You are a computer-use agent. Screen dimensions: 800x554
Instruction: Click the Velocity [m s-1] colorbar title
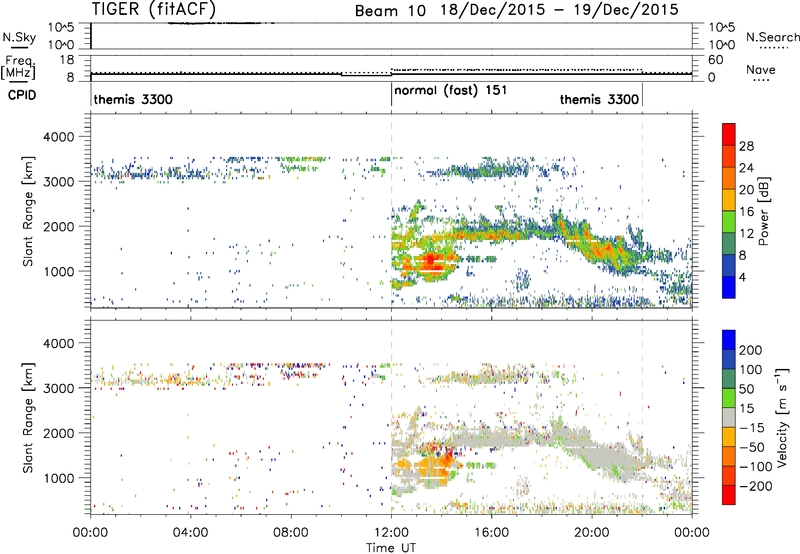tap(782, 417)
